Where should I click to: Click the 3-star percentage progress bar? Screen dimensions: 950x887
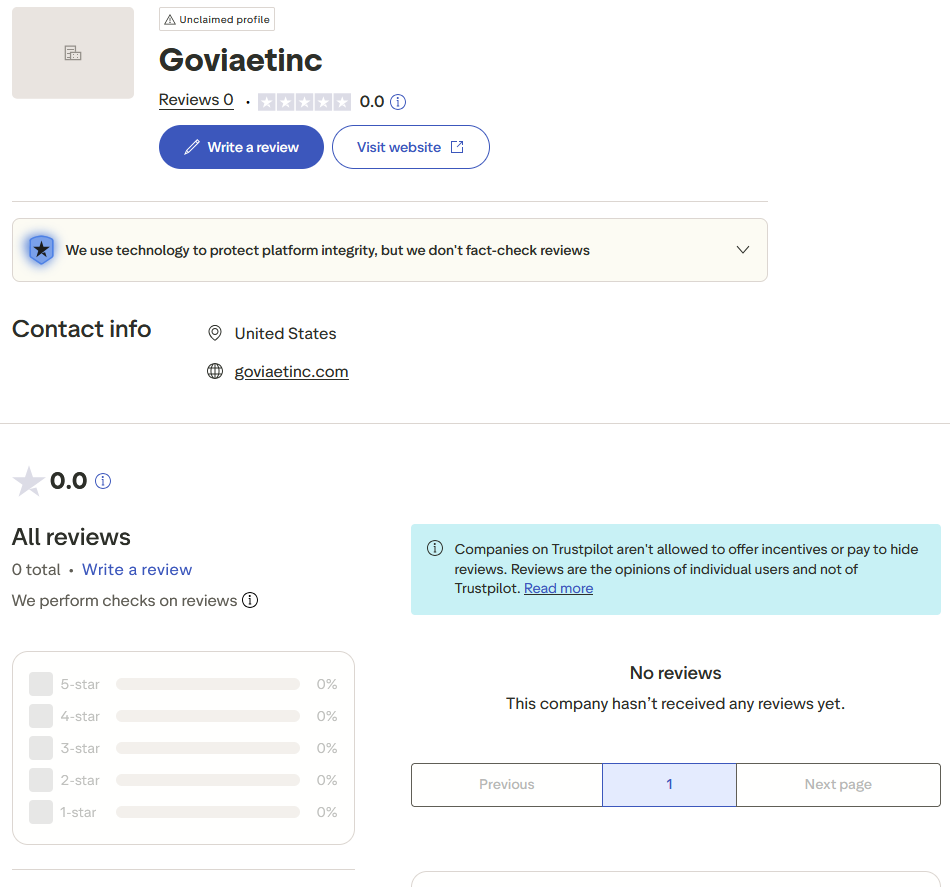(x=207, y=748)
